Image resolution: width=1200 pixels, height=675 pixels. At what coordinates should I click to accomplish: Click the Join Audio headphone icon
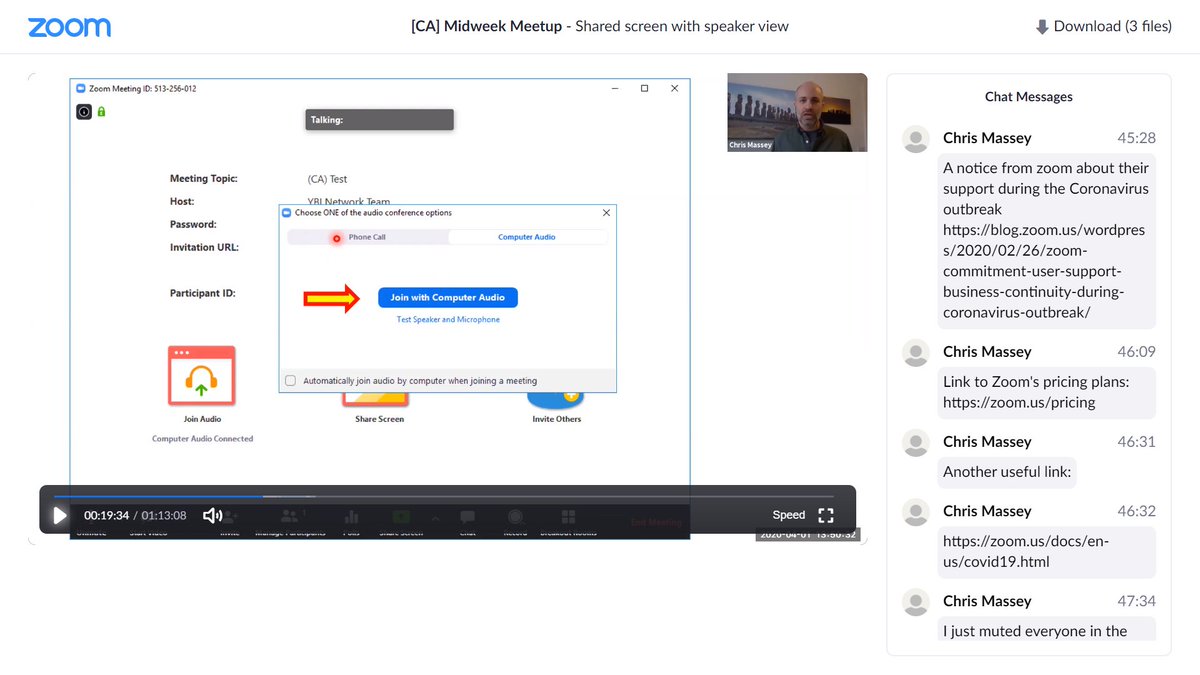[x=202, y=376]
